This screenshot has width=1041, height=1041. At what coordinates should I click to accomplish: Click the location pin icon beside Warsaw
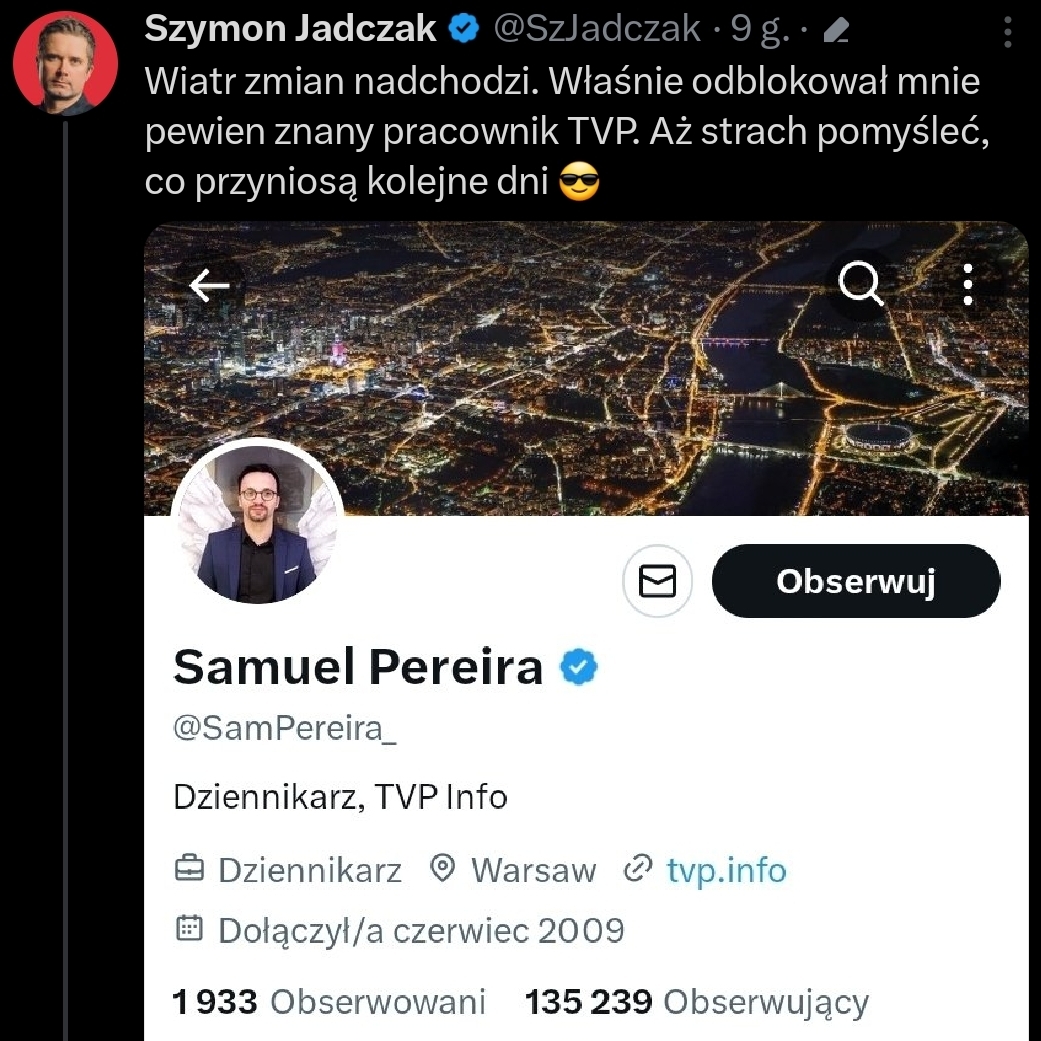point(442,869)
